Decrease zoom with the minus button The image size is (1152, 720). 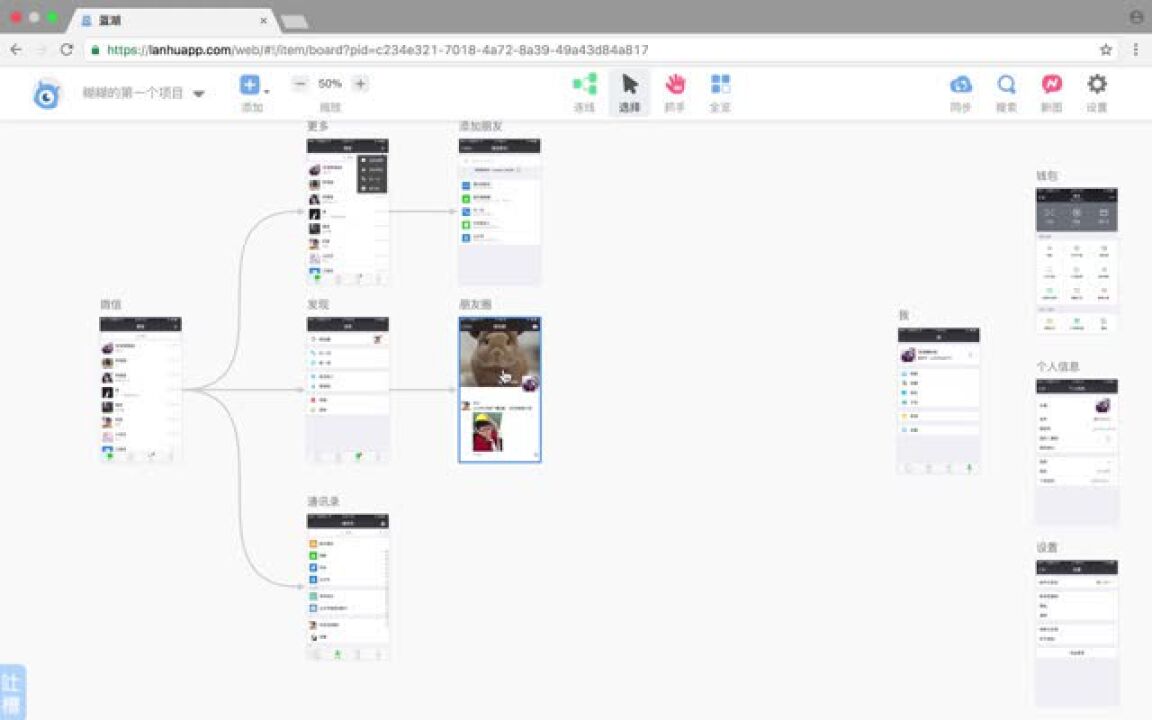tap(300, 84)
